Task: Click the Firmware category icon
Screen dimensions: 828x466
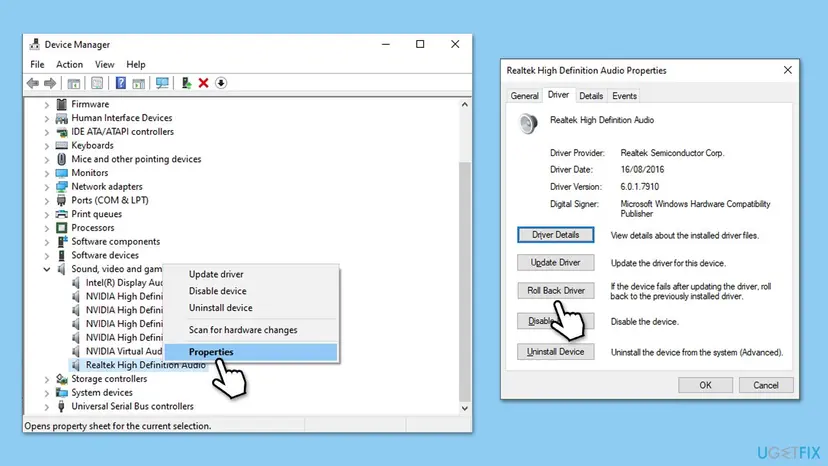Action: click(x=62, y=104)
